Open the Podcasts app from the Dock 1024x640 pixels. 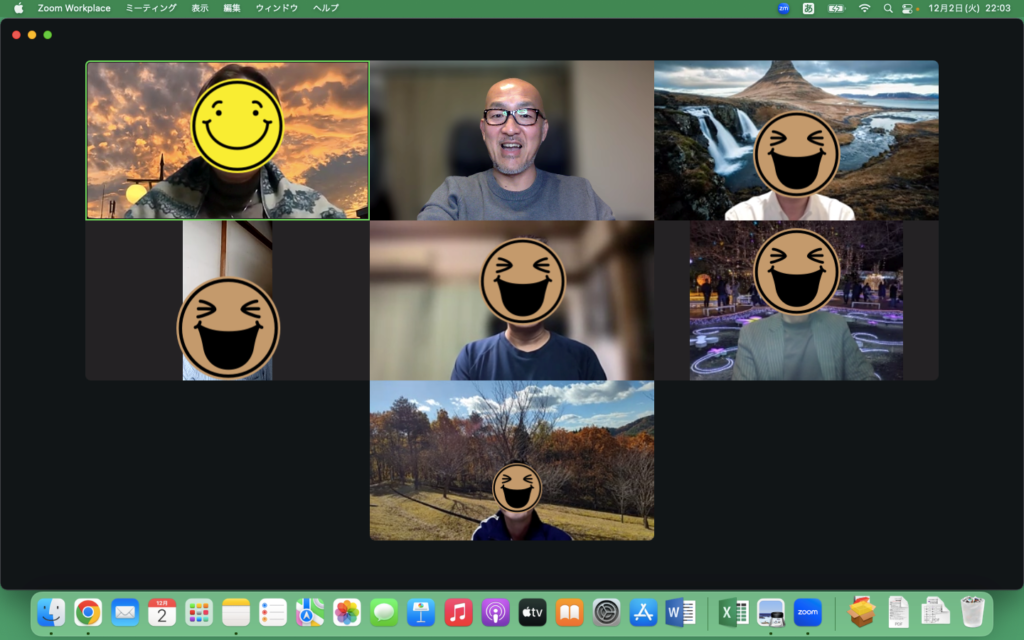pos(495,612)
